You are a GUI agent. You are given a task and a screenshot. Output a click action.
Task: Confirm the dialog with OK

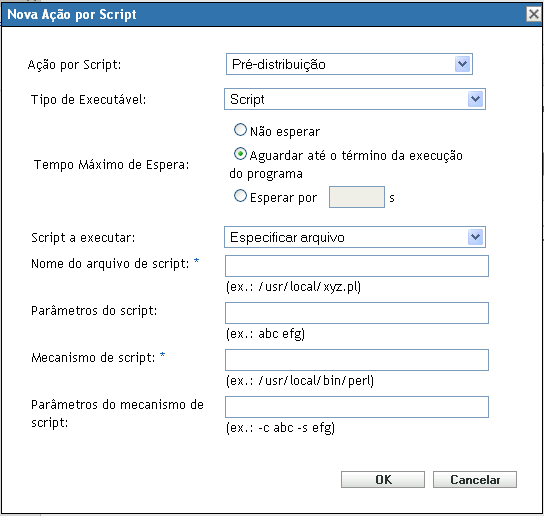[x=383, y=480]
